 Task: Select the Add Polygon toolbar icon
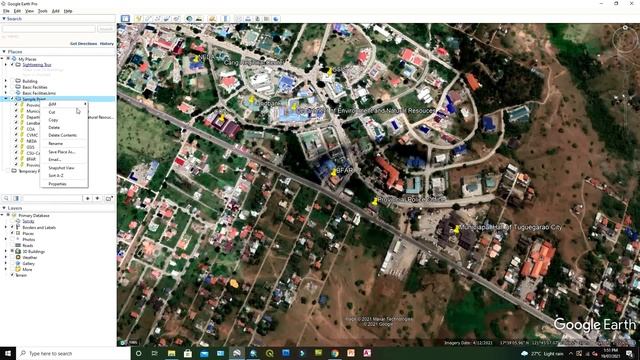148,19
